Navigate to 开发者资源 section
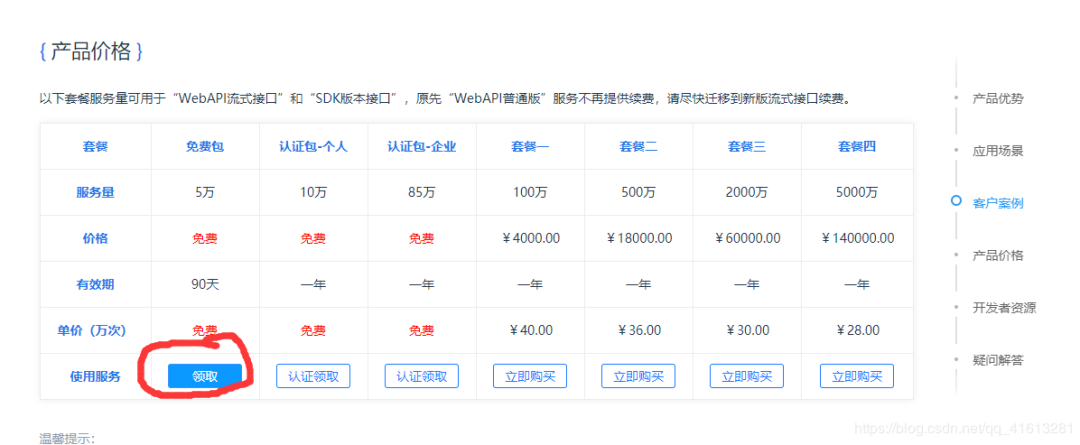Screen dimensions: 1080x445 point(1004,307)
